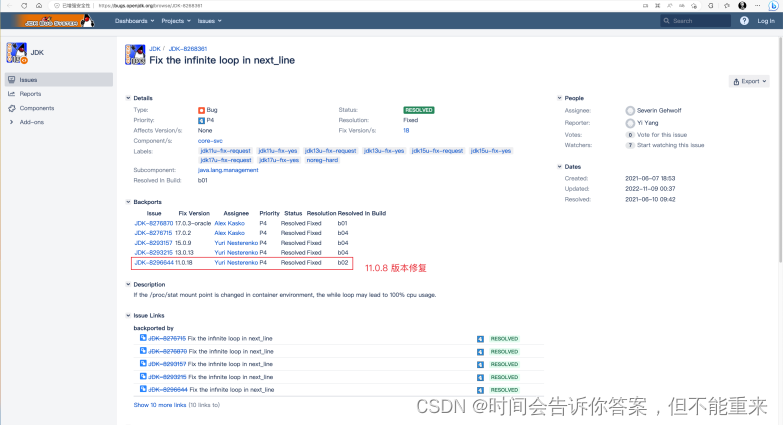This screenshot has height=425, width=783.
Task: Collapse the People section
Action: [559, 98]
